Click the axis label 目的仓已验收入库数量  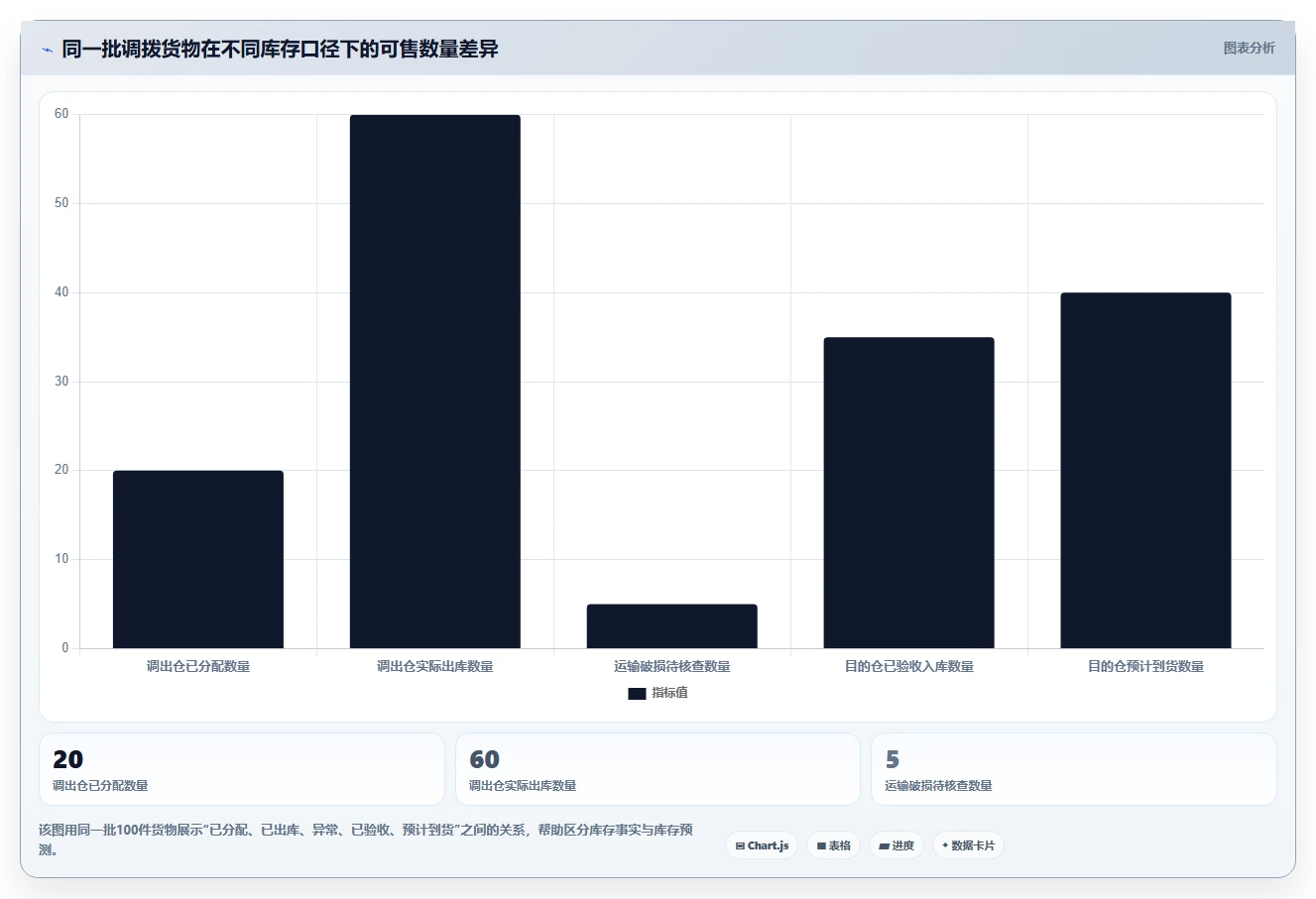click(909, 666)
